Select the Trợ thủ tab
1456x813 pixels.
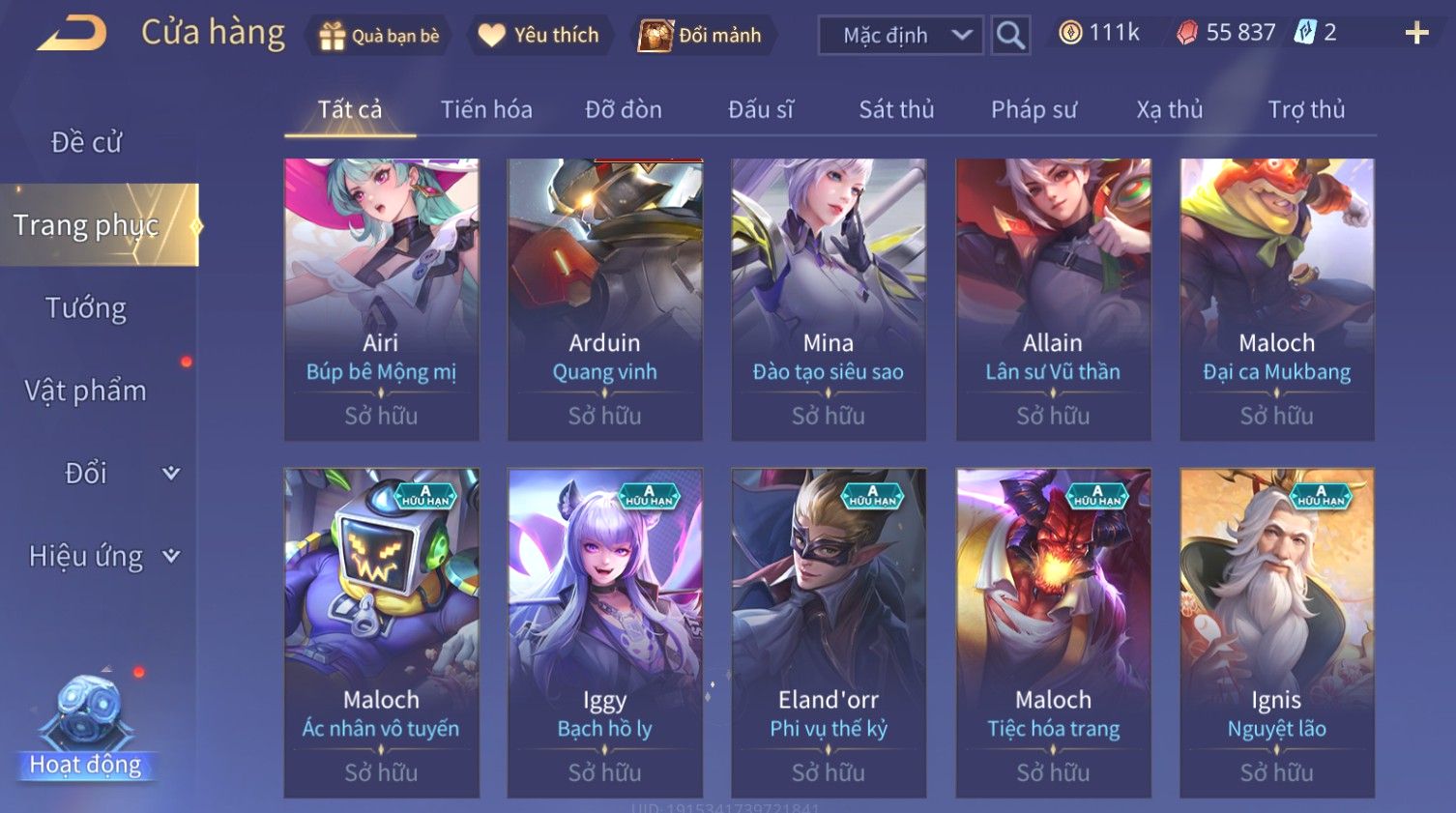pyautogui.click(x=1306, y=109)
